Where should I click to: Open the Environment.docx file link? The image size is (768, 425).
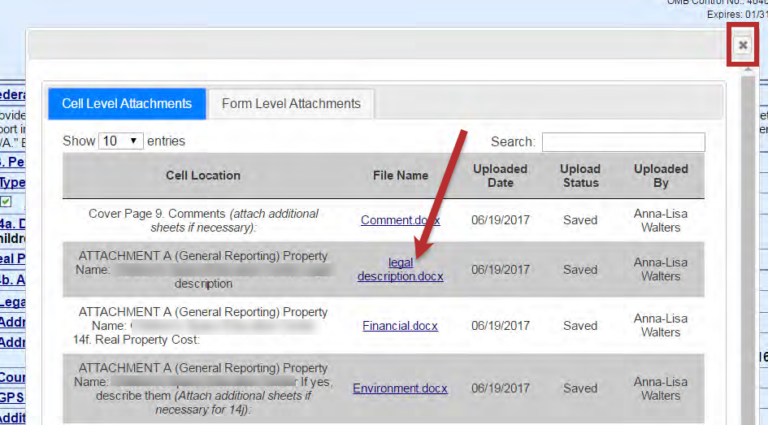click(x=400, y=388)
